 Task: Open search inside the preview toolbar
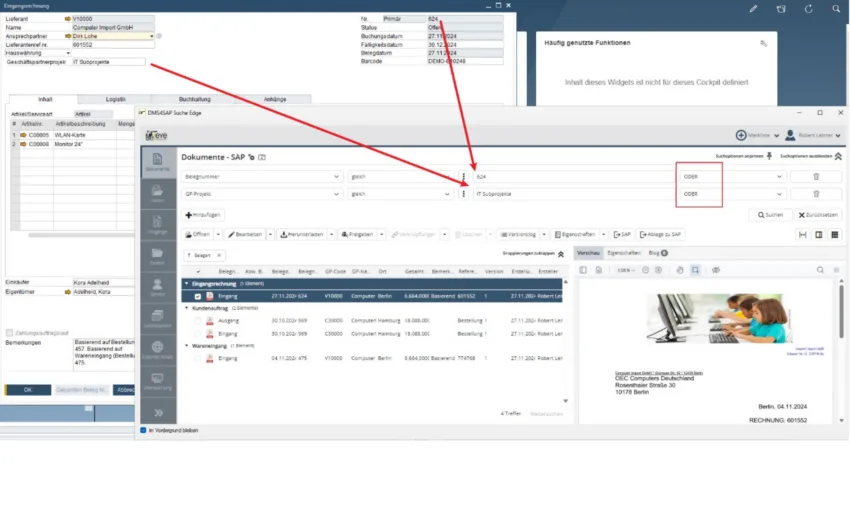click(820, 270)
